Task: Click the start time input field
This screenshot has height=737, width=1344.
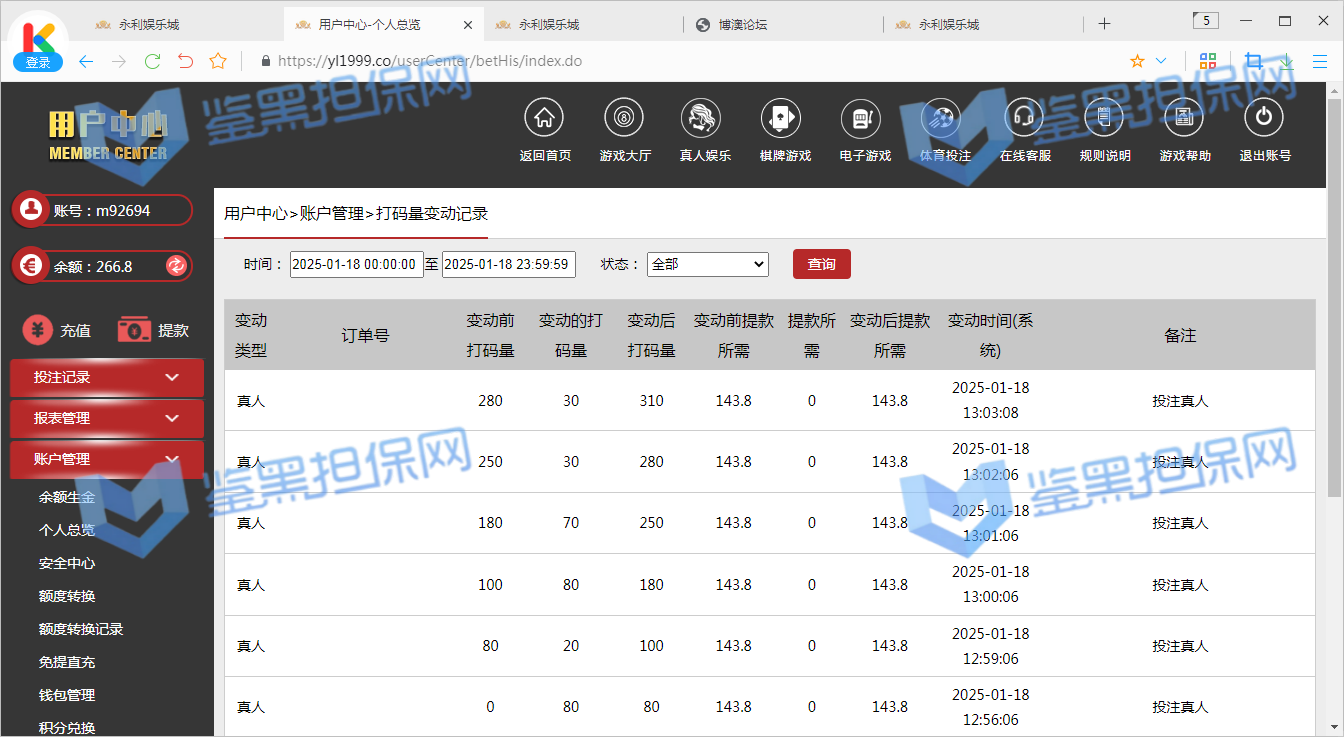Action: coord(356,264)
